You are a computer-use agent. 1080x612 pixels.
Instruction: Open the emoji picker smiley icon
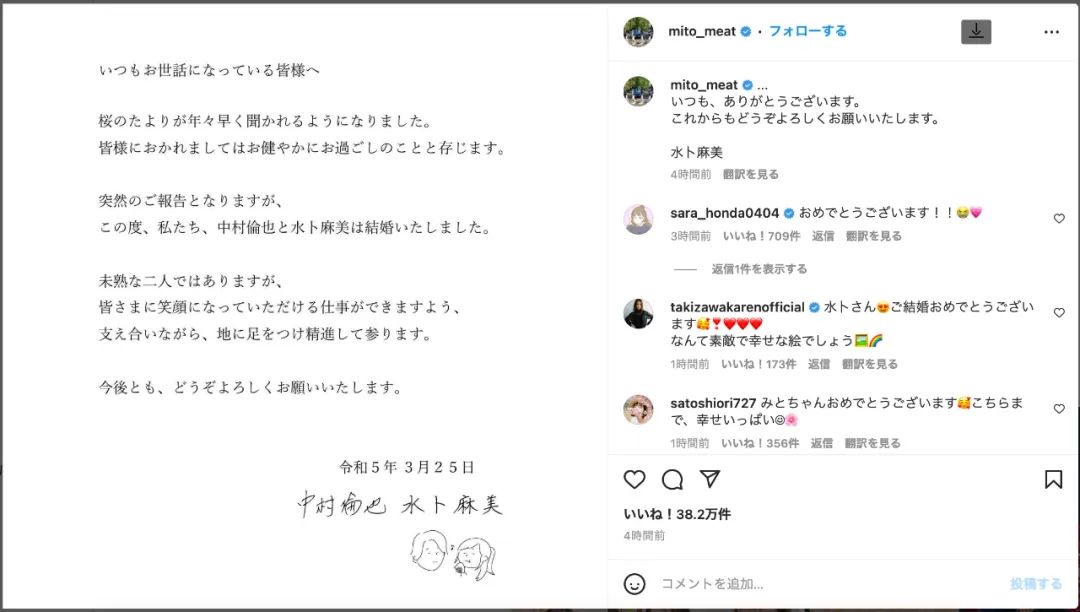coord(634,584)
